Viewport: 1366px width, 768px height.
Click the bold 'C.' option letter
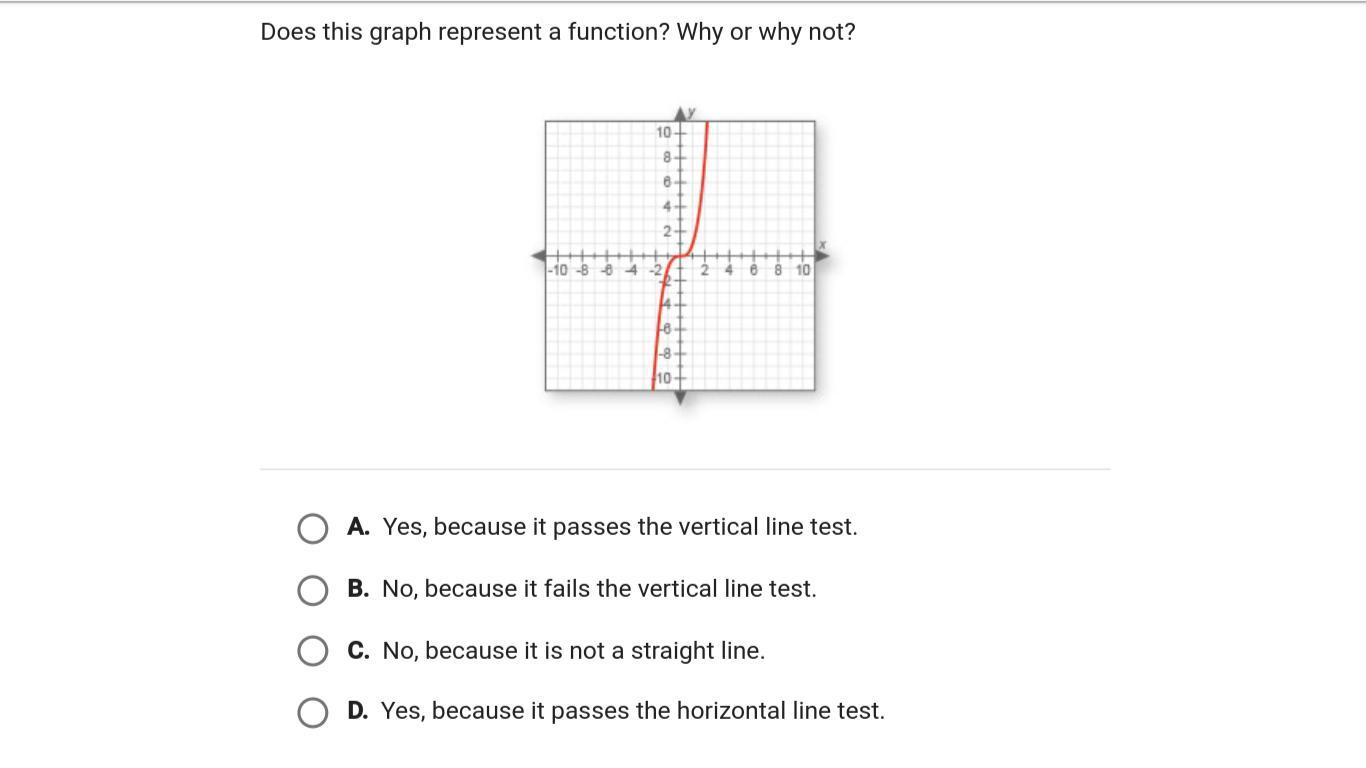[358, 651]
